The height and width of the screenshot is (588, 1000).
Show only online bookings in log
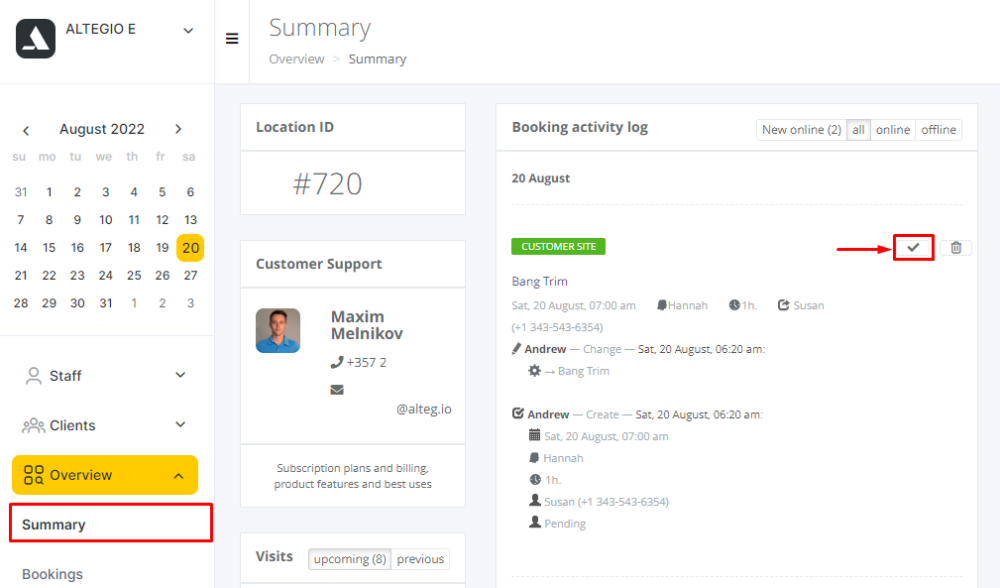(x=893, y=130)
